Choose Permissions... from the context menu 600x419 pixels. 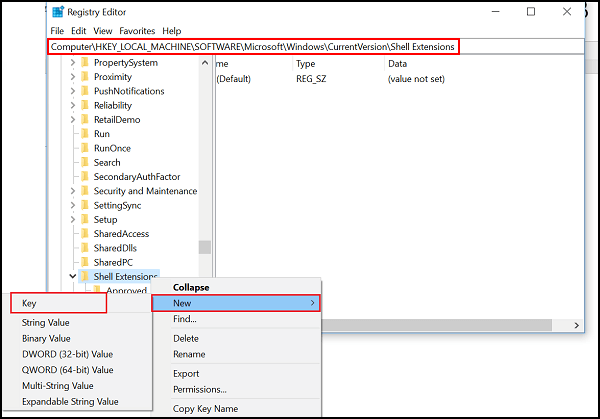click(236, 389)
